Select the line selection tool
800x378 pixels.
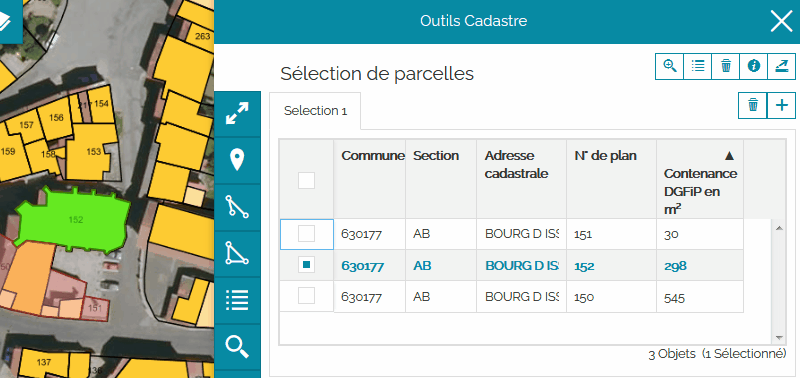pos(237,207)
